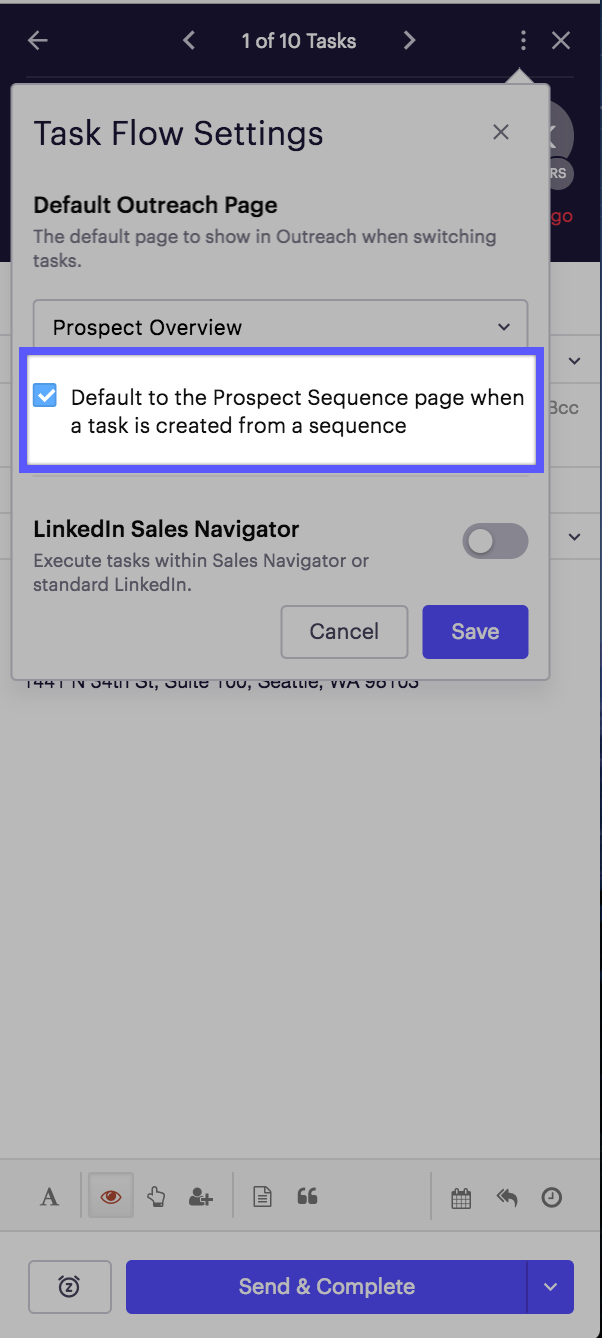Screen dimensions: 602x1338
Task: Enable click tracking with the finger icon
Action: pos(156,1196)
